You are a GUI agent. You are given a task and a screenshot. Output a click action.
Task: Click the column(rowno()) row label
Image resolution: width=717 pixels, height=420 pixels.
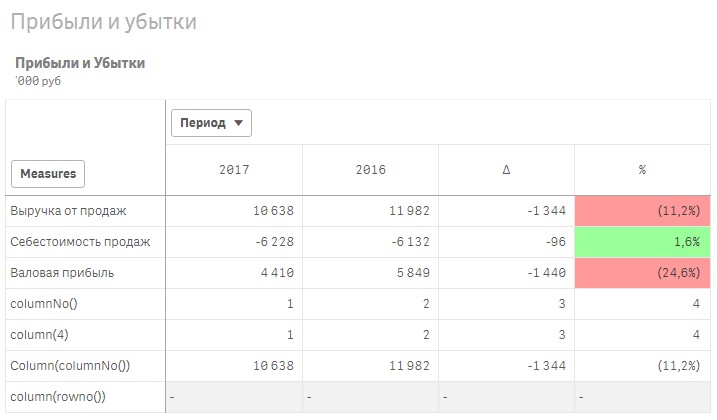58,397
